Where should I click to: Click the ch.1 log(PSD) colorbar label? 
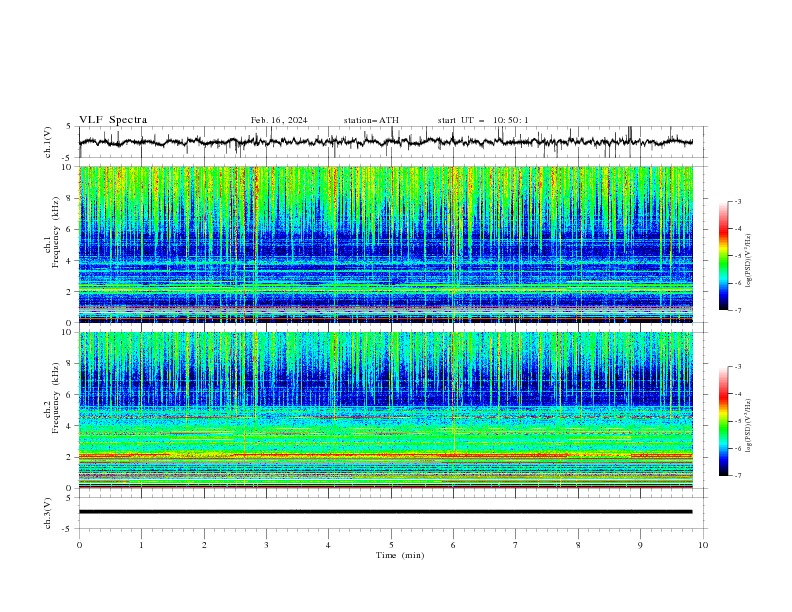(x=749, y=261)
